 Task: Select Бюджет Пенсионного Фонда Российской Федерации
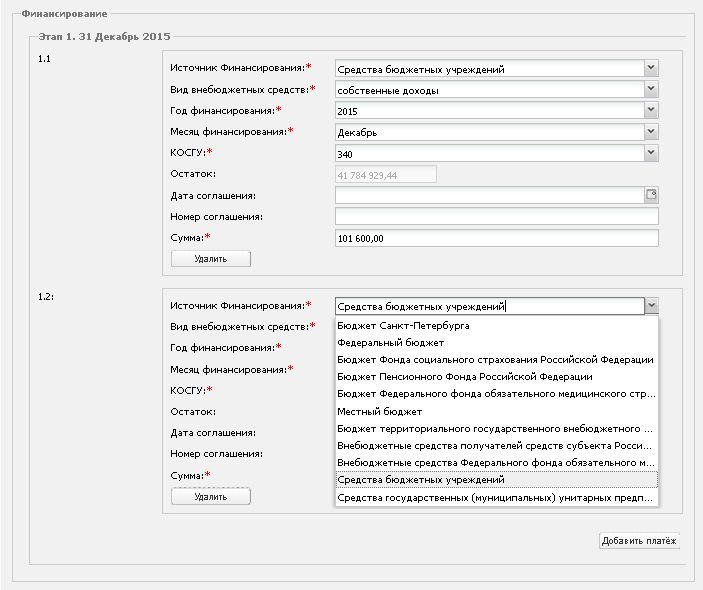pos(497,377)
